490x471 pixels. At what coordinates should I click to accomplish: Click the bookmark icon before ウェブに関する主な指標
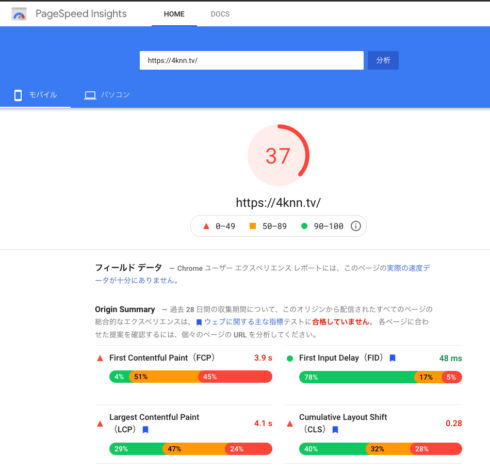pos(199,322)
